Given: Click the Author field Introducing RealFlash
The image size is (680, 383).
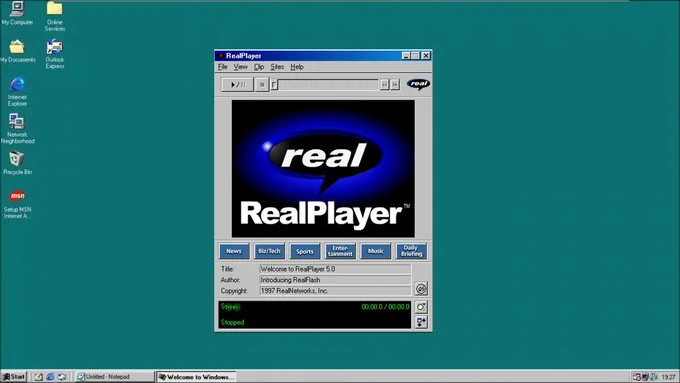Looking at the screenshot, I should [x=335, y=280].
